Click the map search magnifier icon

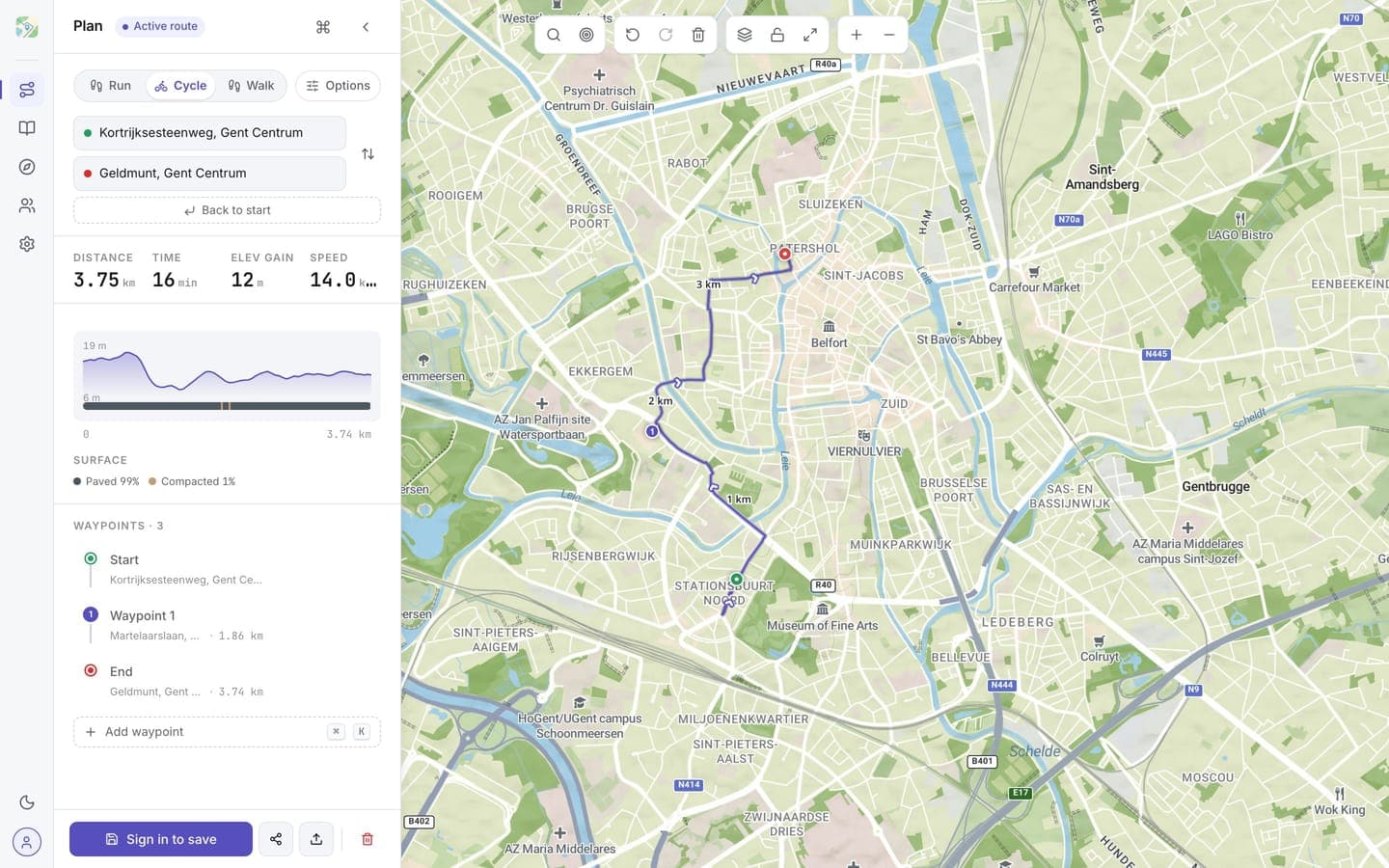click(x=554, y=35)
